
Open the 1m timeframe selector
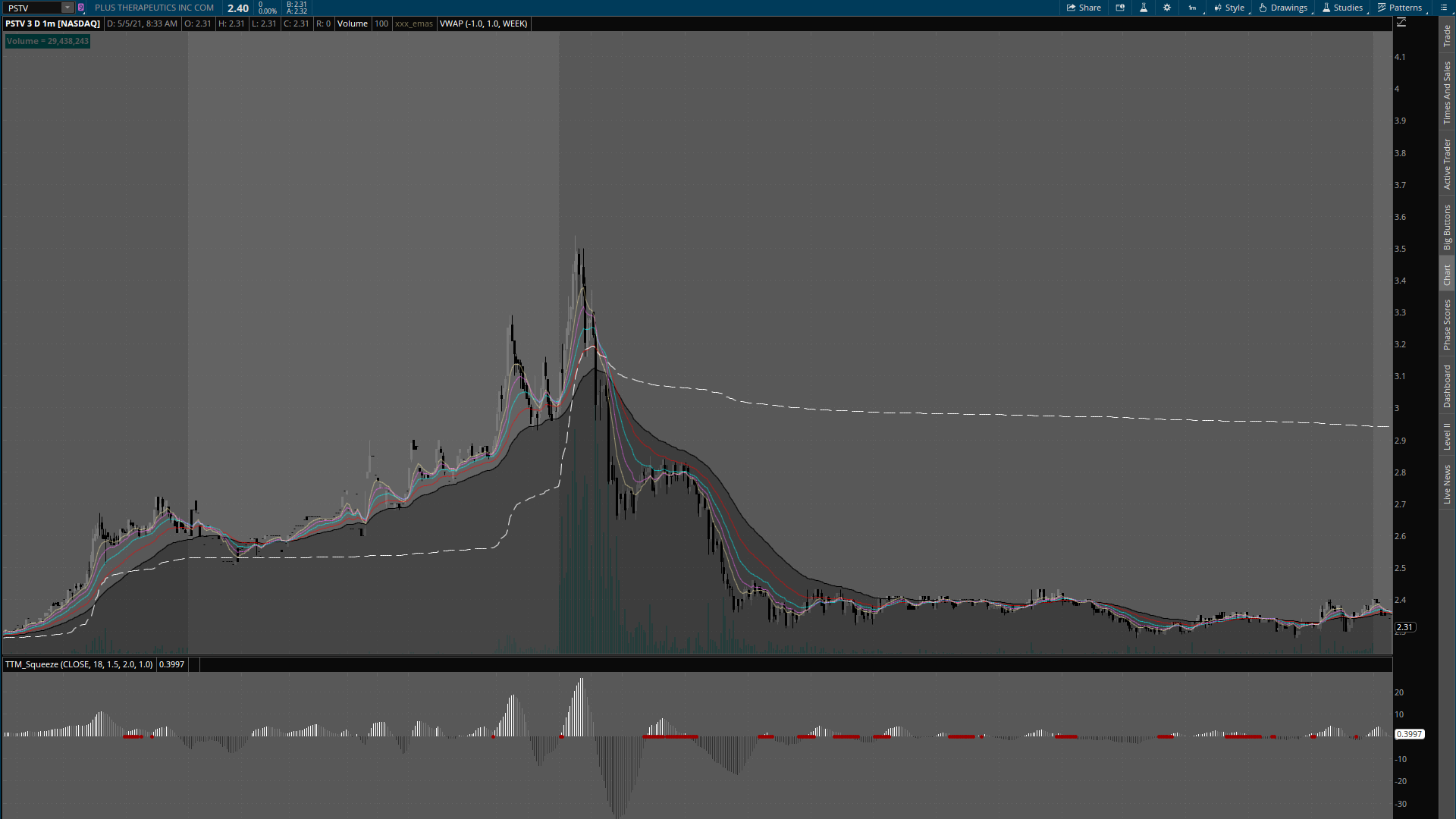(x=1192, y=8)
